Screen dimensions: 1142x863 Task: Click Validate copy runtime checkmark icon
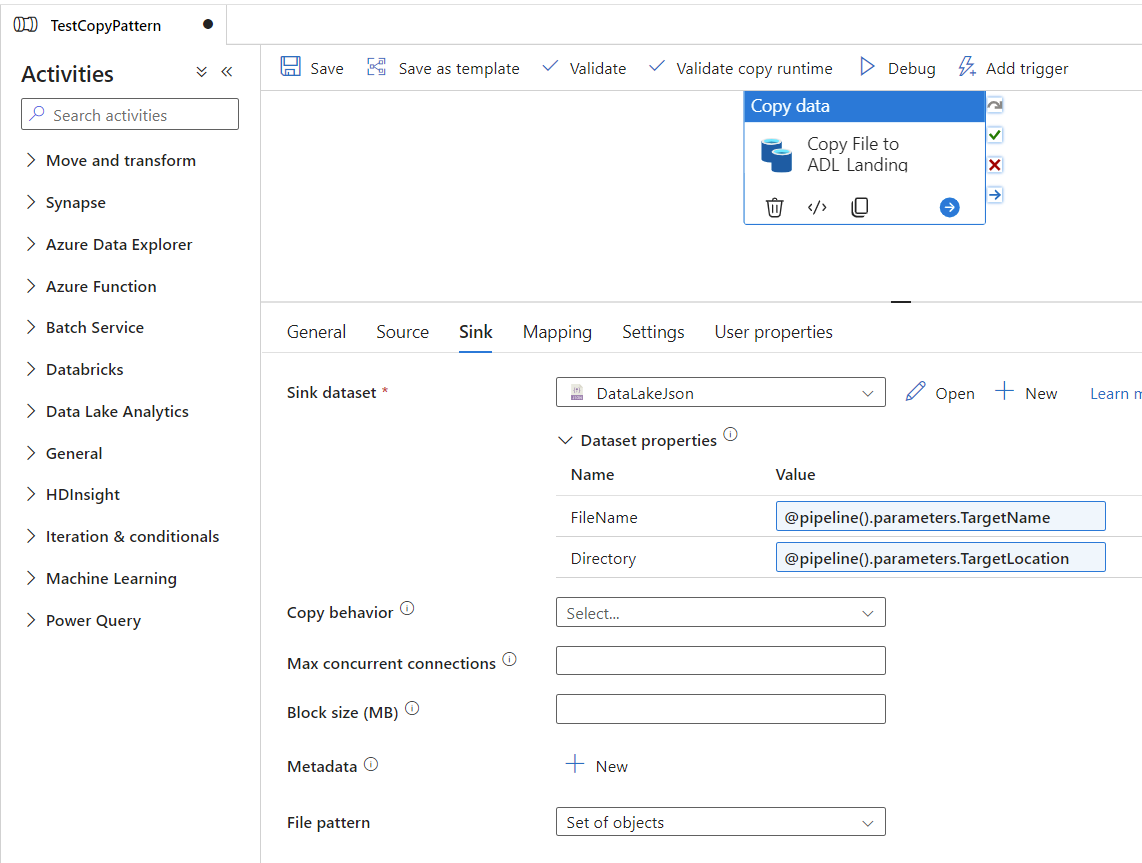pos(657,66)
